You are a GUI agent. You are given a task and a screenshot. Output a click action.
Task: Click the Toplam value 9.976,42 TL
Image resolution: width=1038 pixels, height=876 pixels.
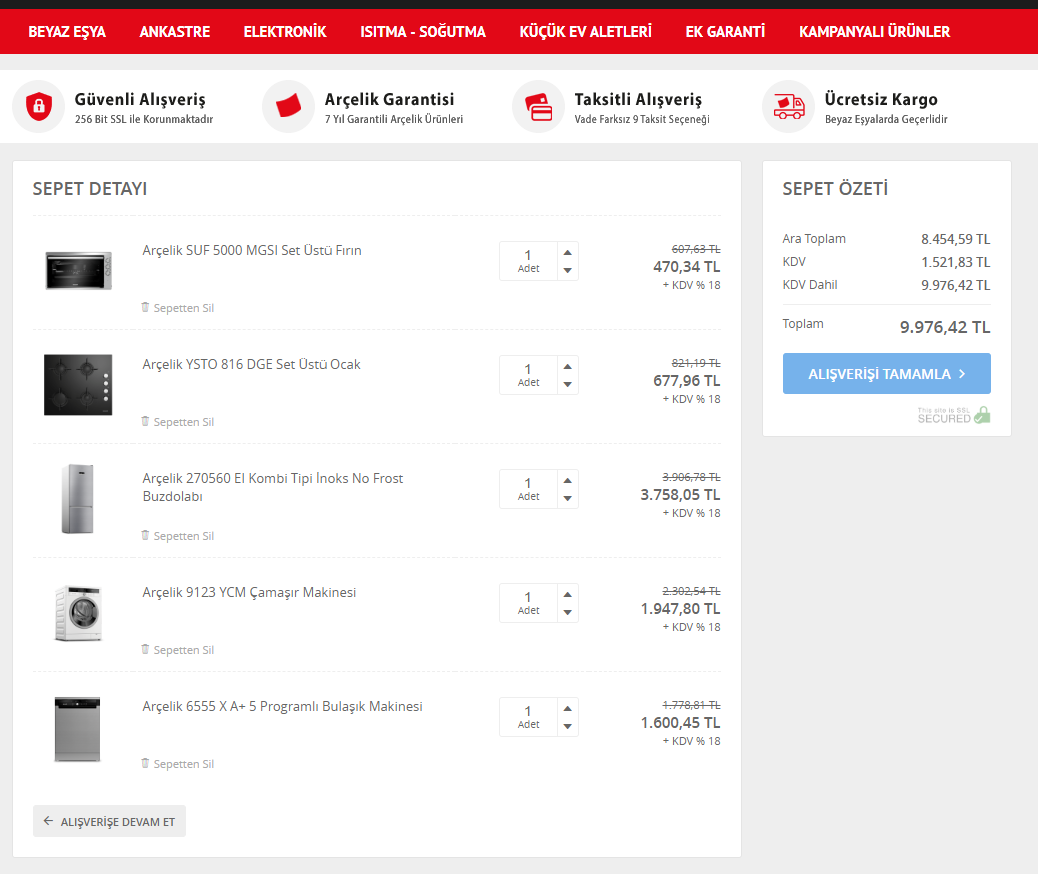945,327
